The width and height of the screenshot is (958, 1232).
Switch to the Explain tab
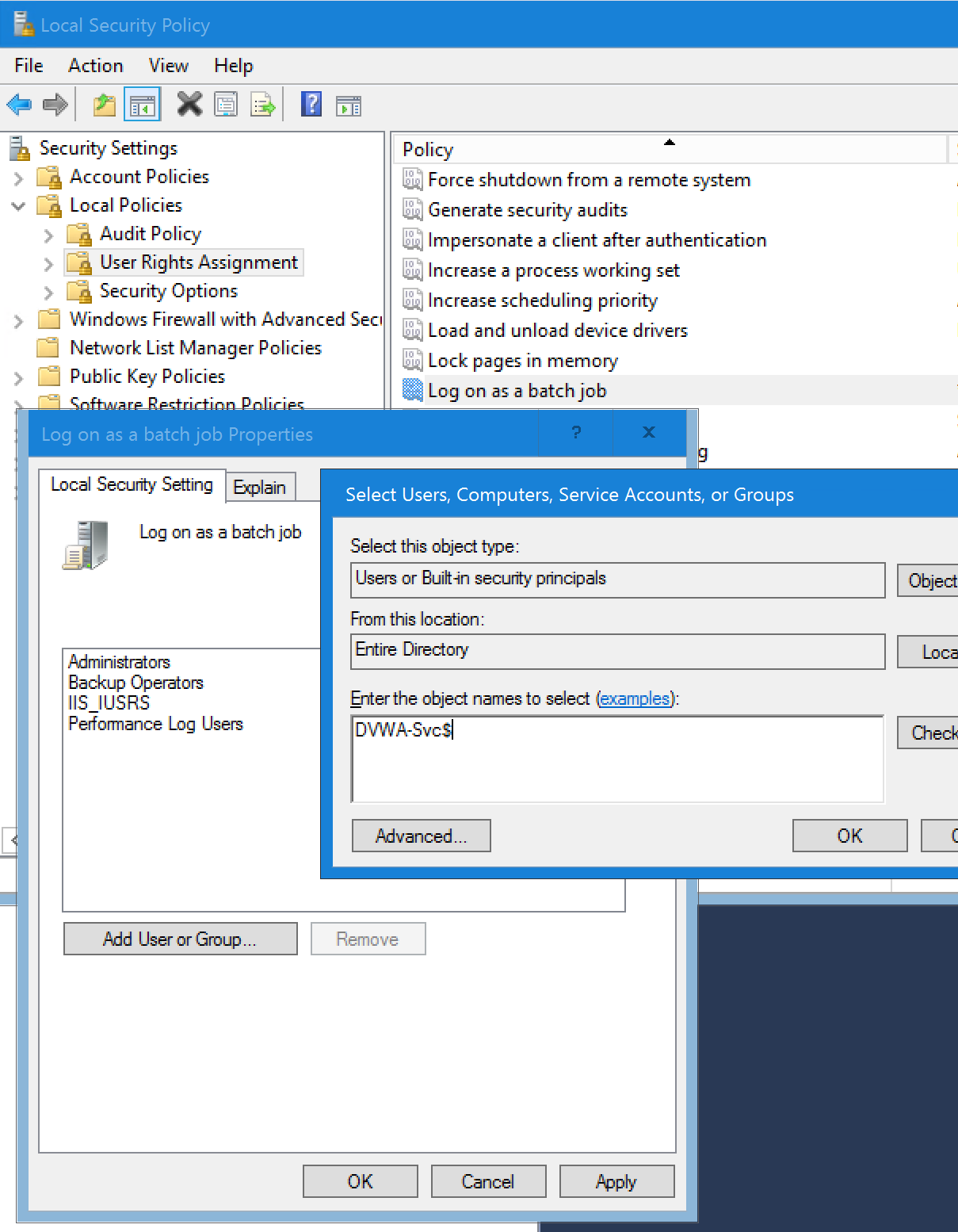260,488
